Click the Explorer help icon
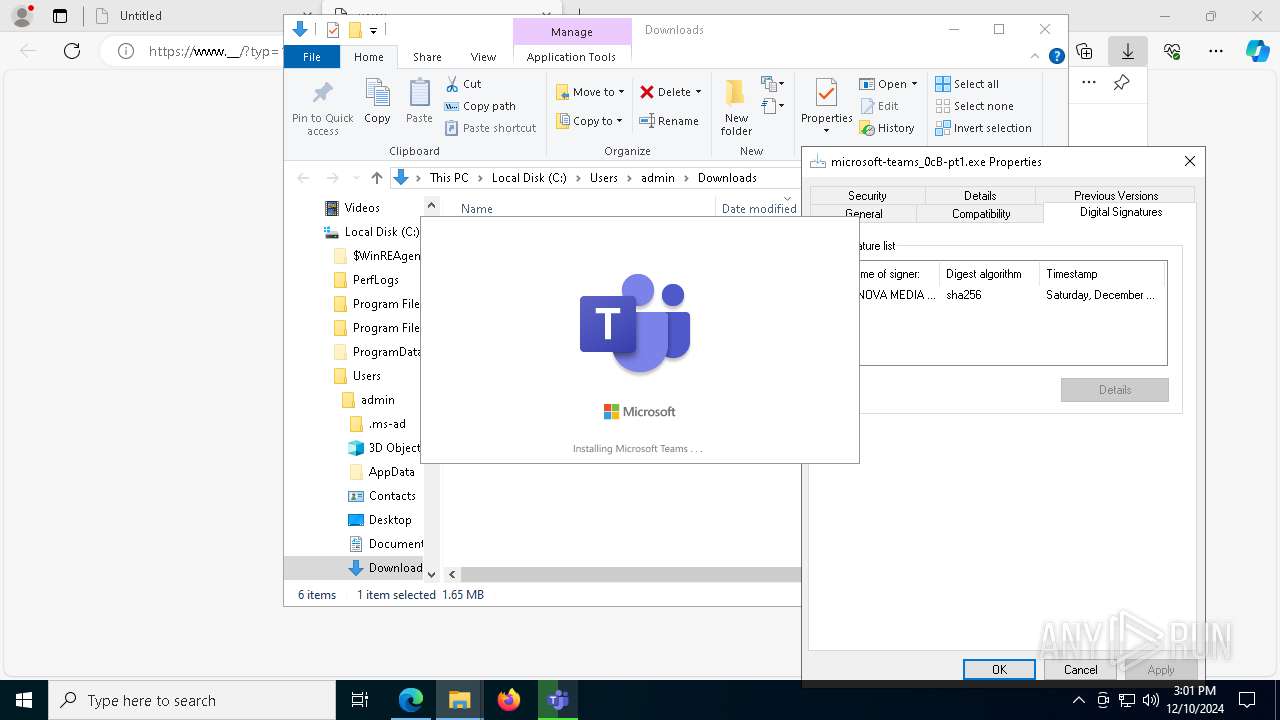 [x=1056, y=57]
